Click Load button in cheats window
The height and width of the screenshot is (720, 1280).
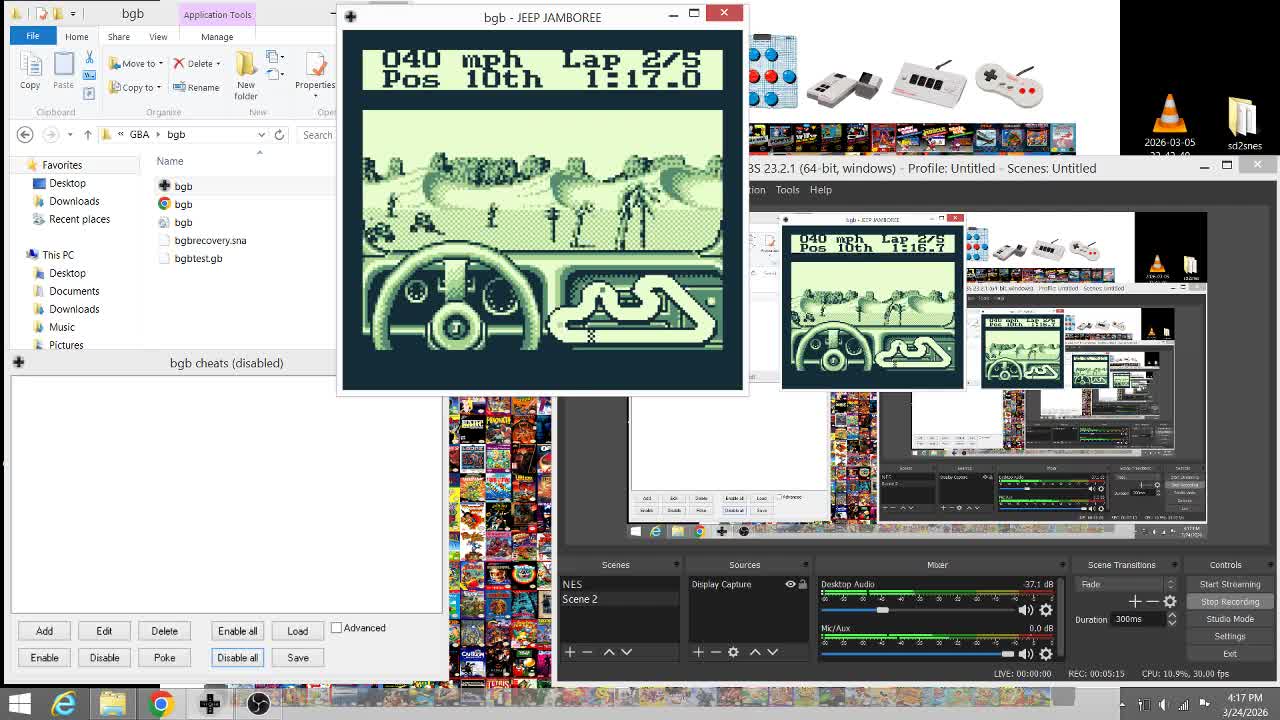297,631
